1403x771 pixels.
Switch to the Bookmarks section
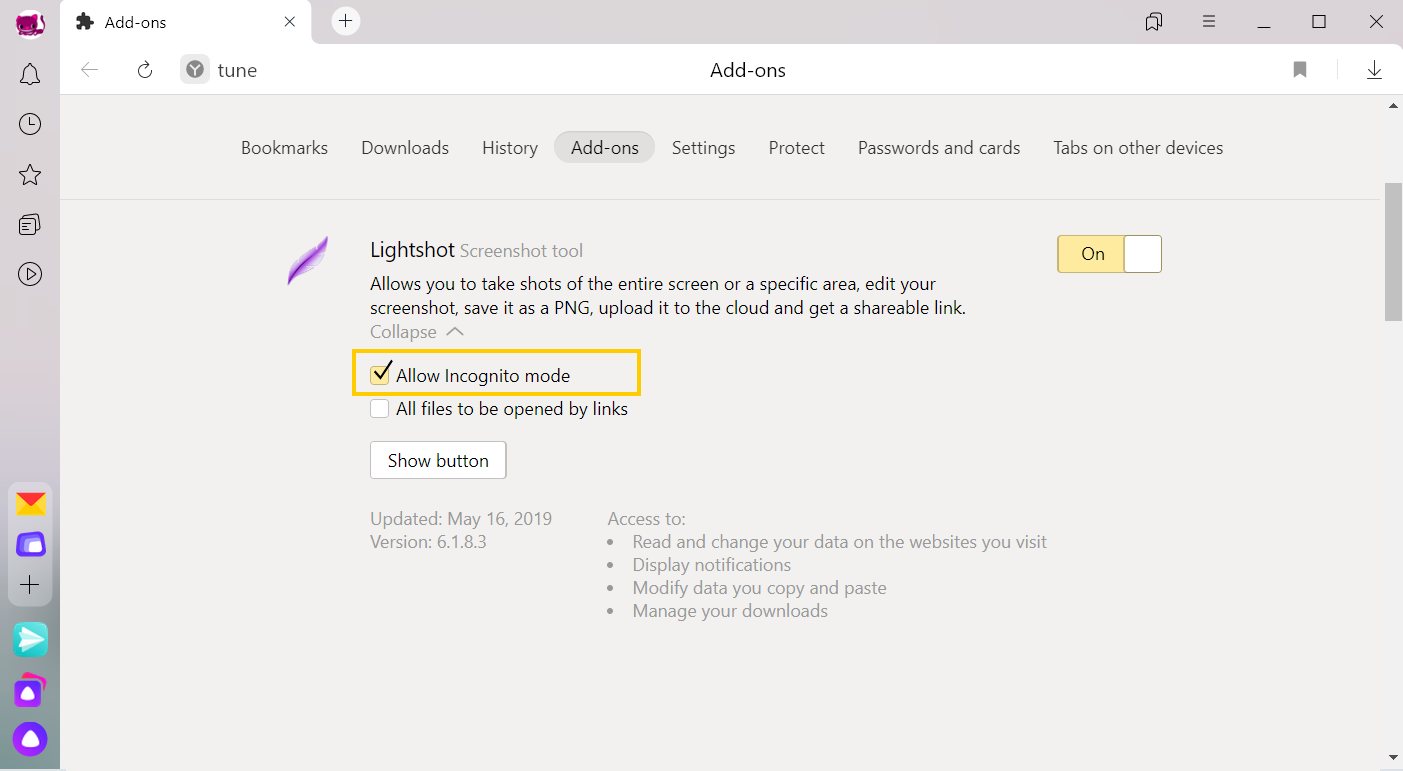(x=284, y=148)
